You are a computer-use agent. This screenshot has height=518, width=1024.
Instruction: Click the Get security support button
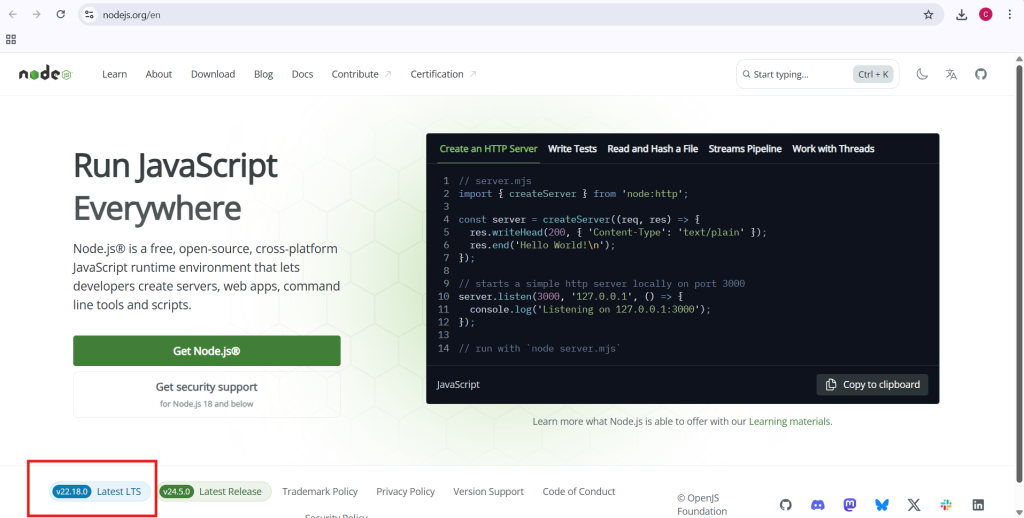click(206, 395)
